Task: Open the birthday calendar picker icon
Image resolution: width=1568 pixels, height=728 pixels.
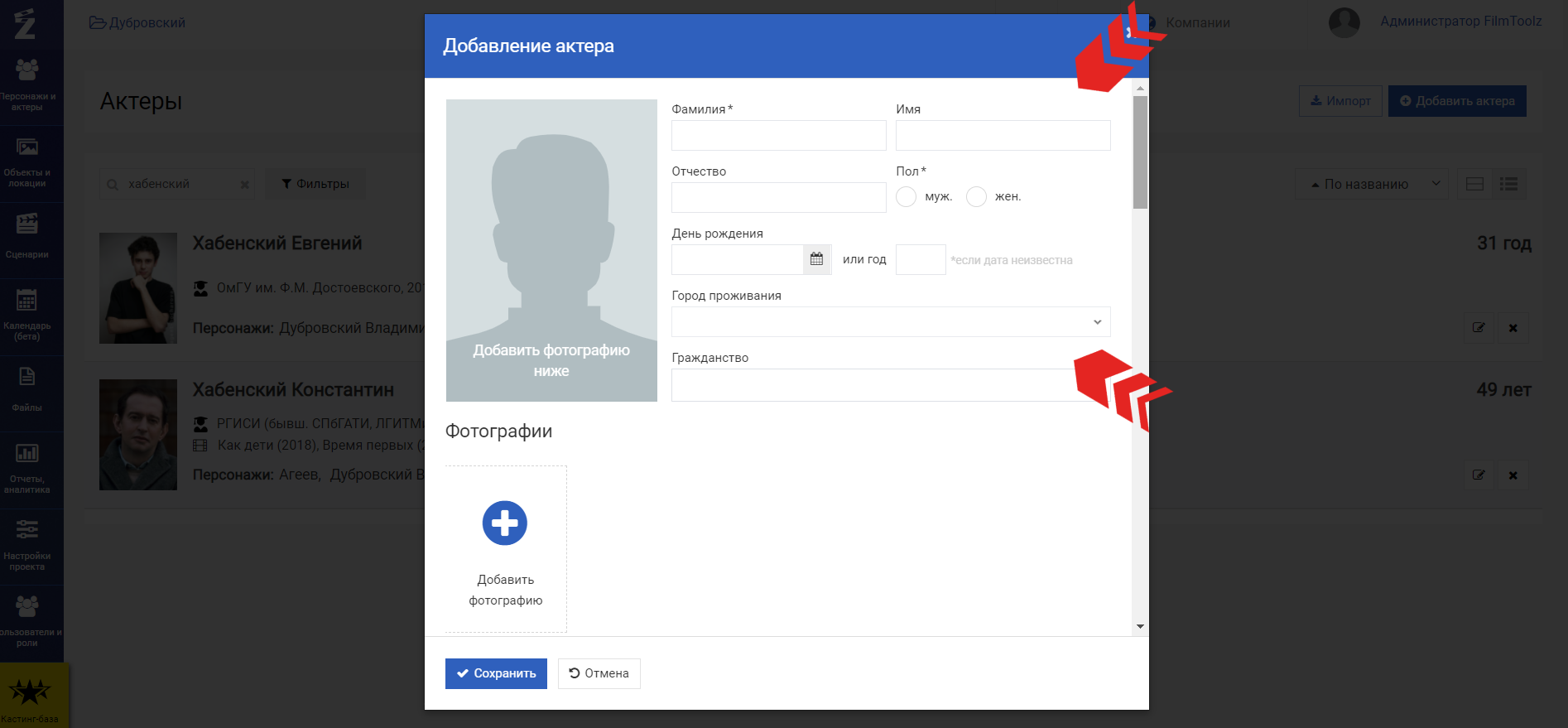Action: tap(816, 259)
